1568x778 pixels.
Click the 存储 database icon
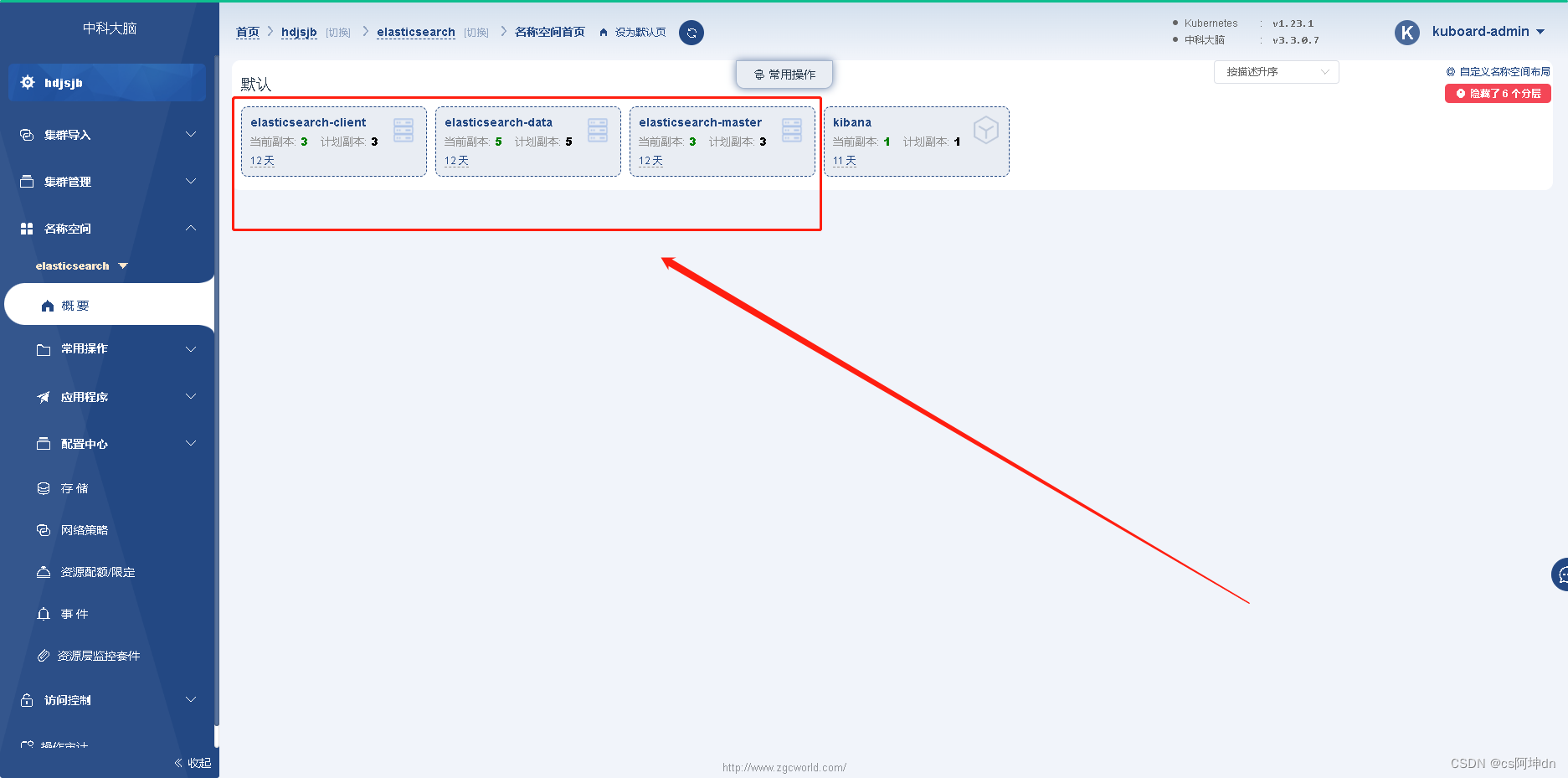pos(44,488)
